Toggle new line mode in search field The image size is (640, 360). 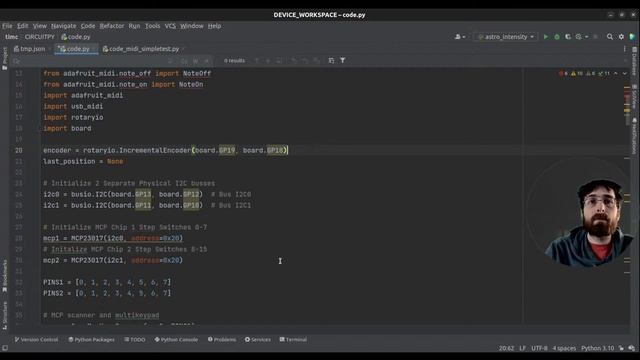click(171, 61)
